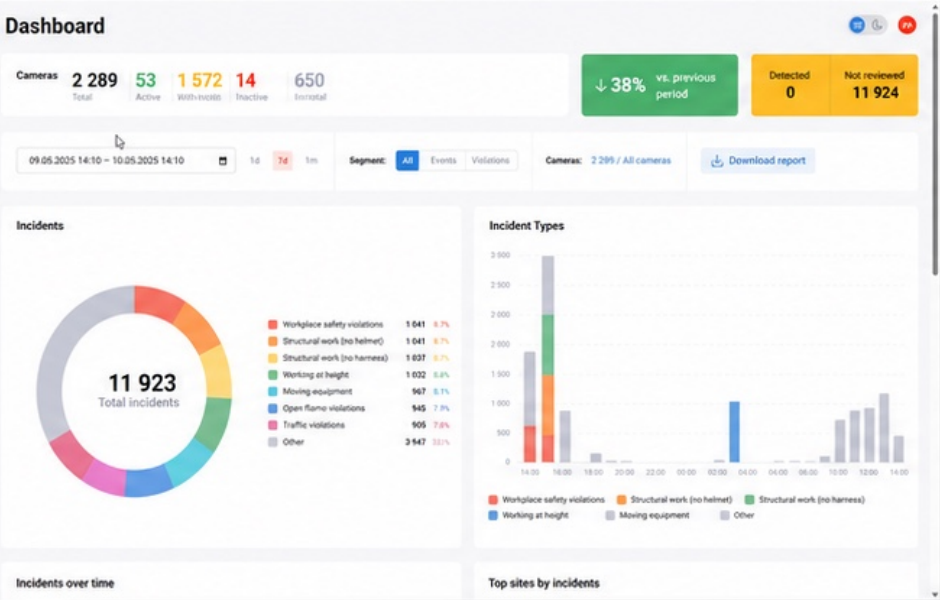Screen dimensions: 940x600
Task: Click the Top sites by incidents heading
Action: coord(544,583)
